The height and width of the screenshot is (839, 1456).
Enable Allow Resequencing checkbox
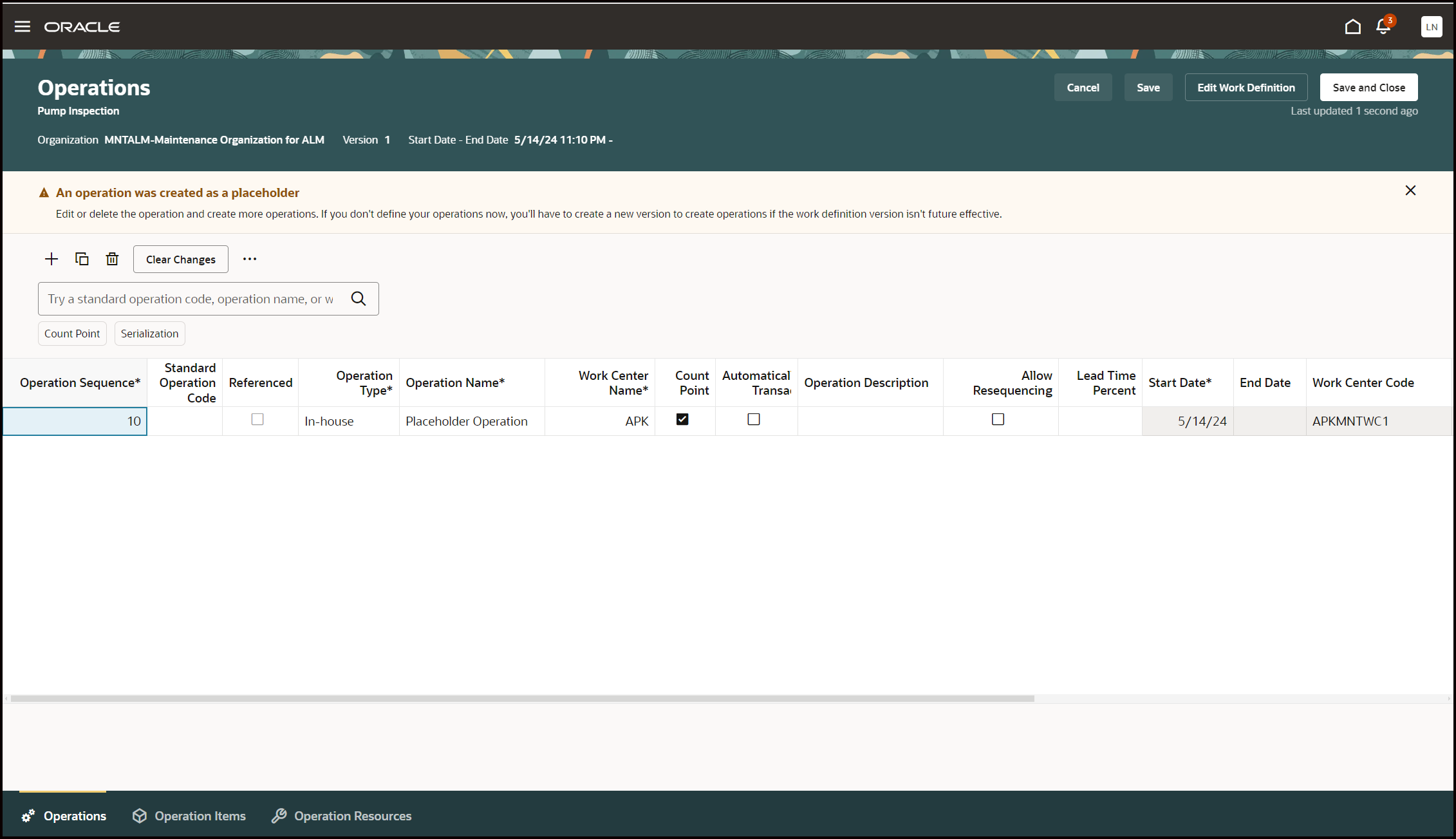pyautogui.click(x=998, y=420)
